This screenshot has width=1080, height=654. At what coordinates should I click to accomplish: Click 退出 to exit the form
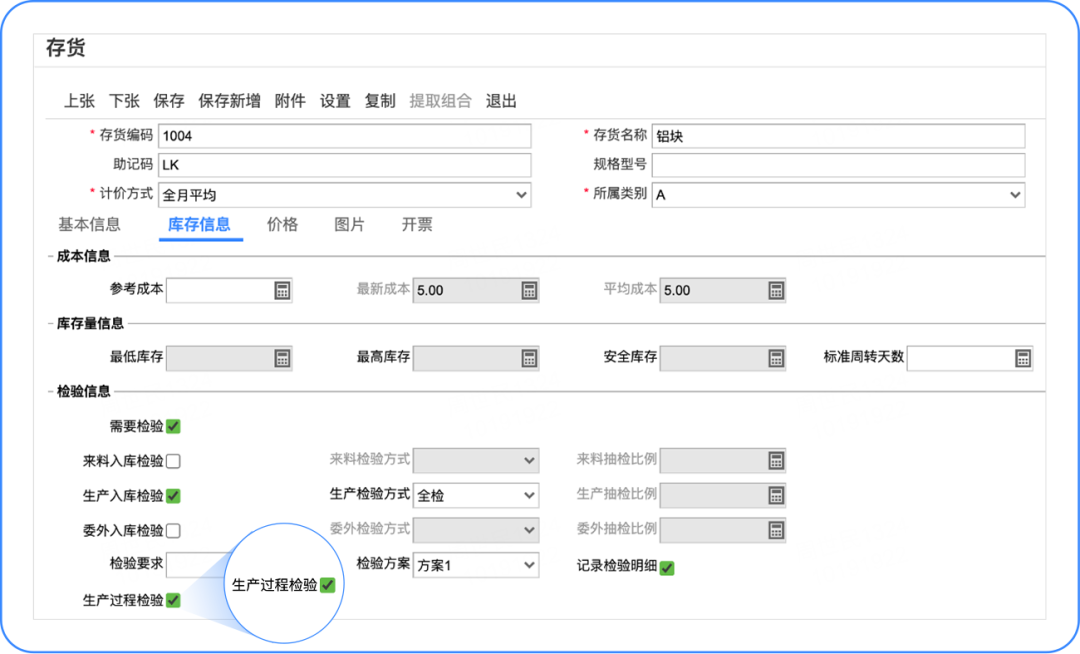(501, 101)
